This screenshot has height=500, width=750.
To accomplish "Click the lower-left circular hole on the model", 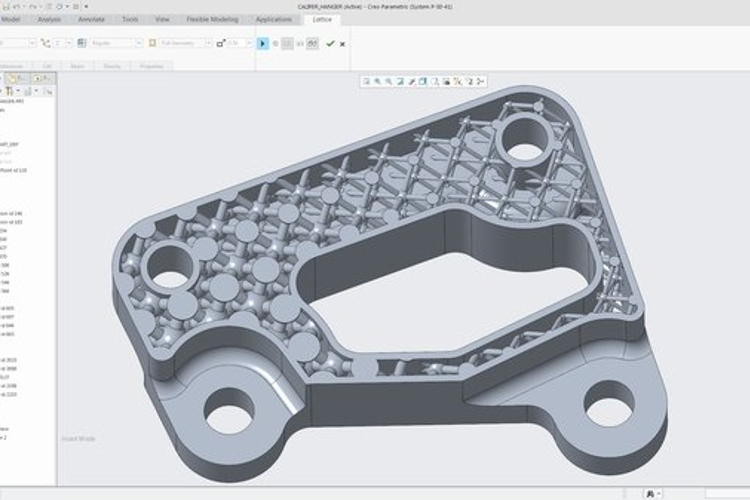I will point(230,412).
